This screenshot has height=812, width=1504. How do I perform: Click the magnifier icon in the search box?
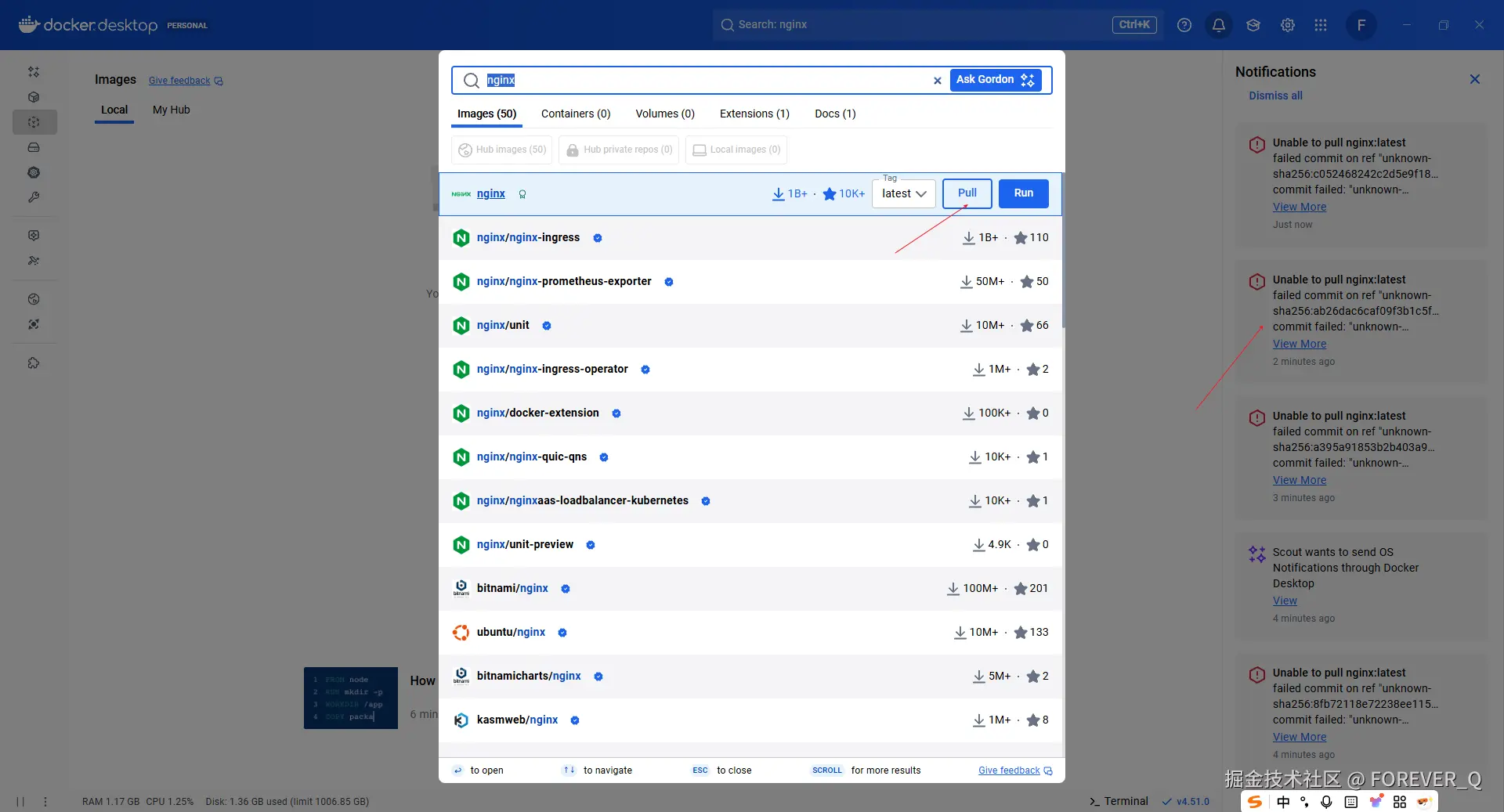pyautogui.click(x=471, y=81)
